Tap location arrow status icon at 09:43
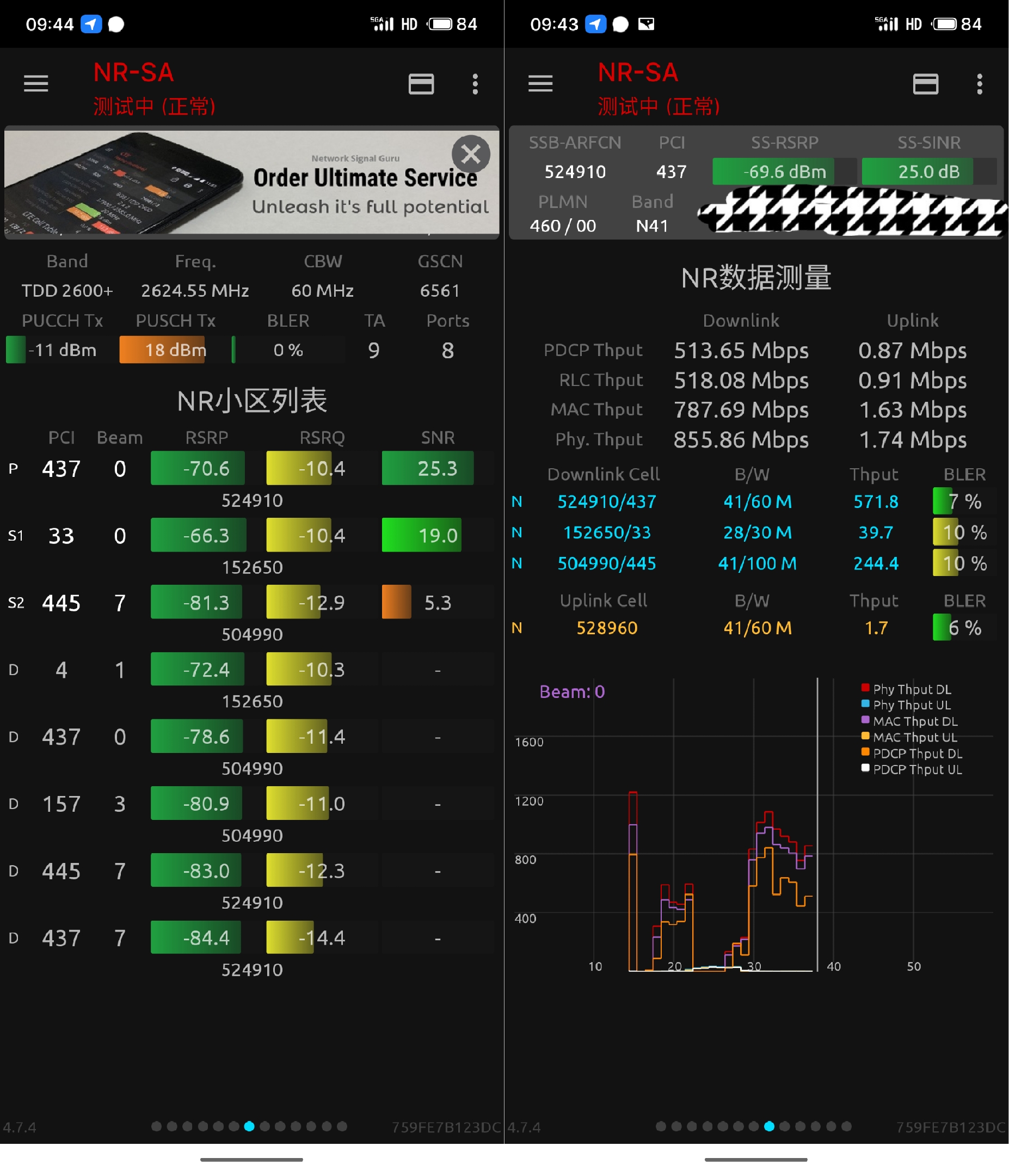 [595, 24]
